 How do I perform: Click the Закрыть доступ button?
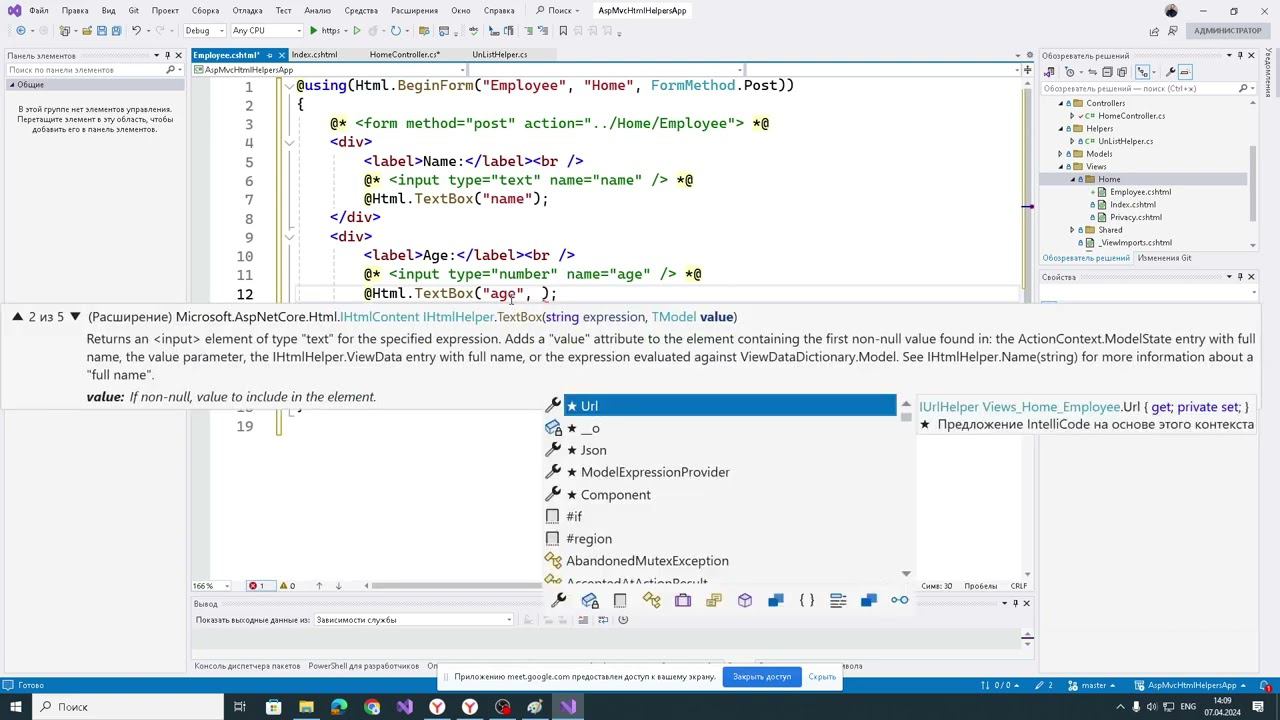(761, 677)
